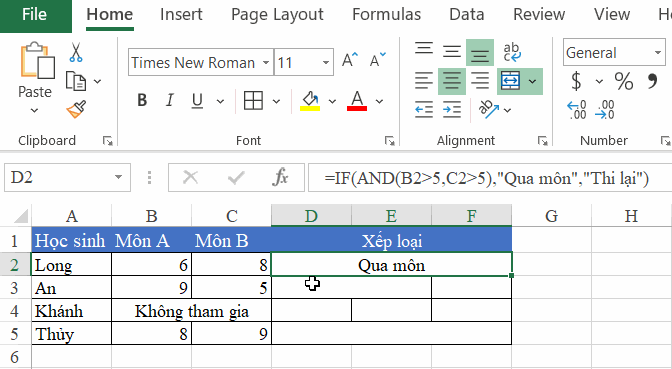Click the Percent Style icon
This screenshot has width=672, height=369.
click(x=623, y=81)
